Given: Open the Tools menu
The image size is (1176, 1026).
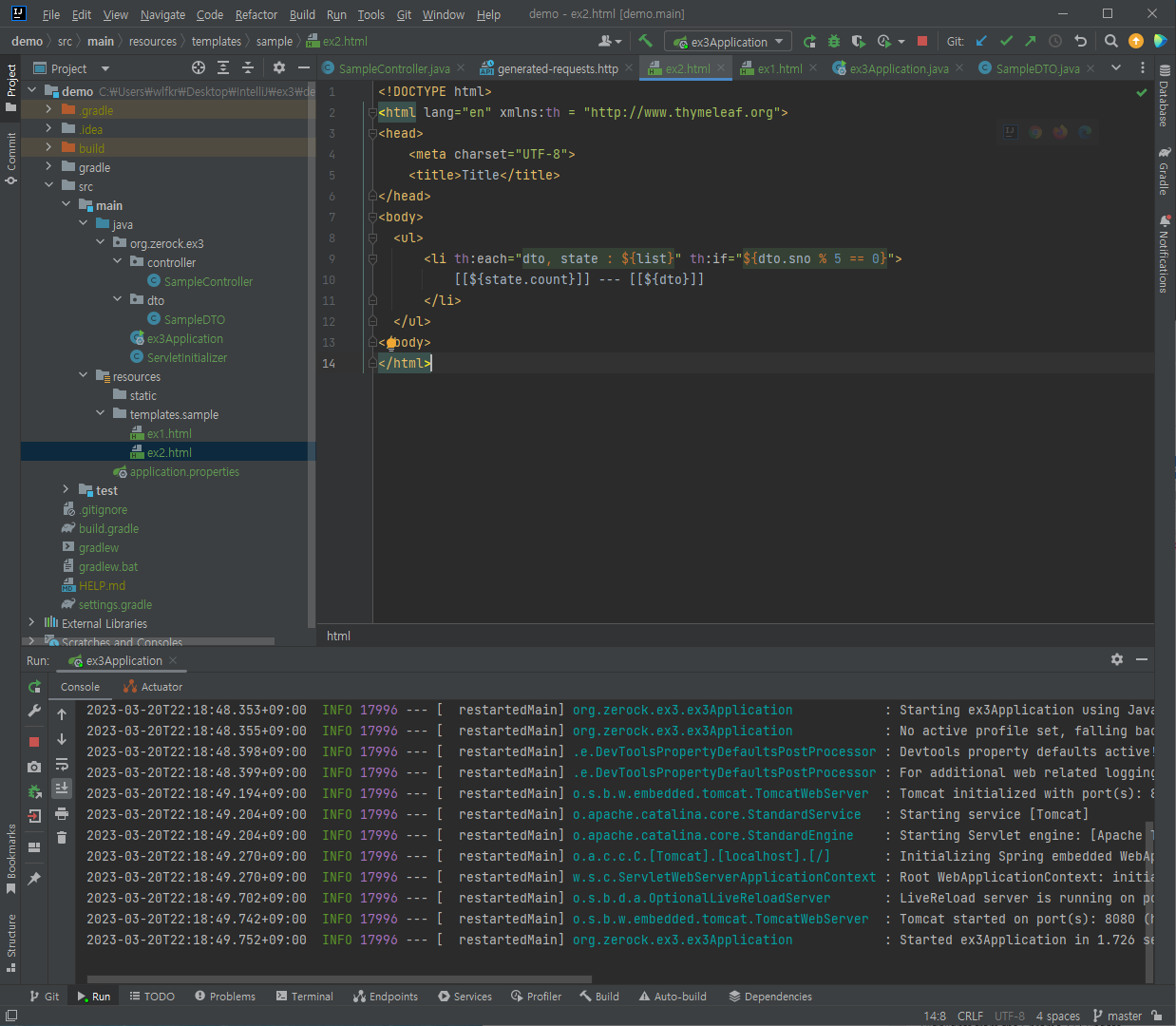Looking at the screenshot, I should [370, 14].
